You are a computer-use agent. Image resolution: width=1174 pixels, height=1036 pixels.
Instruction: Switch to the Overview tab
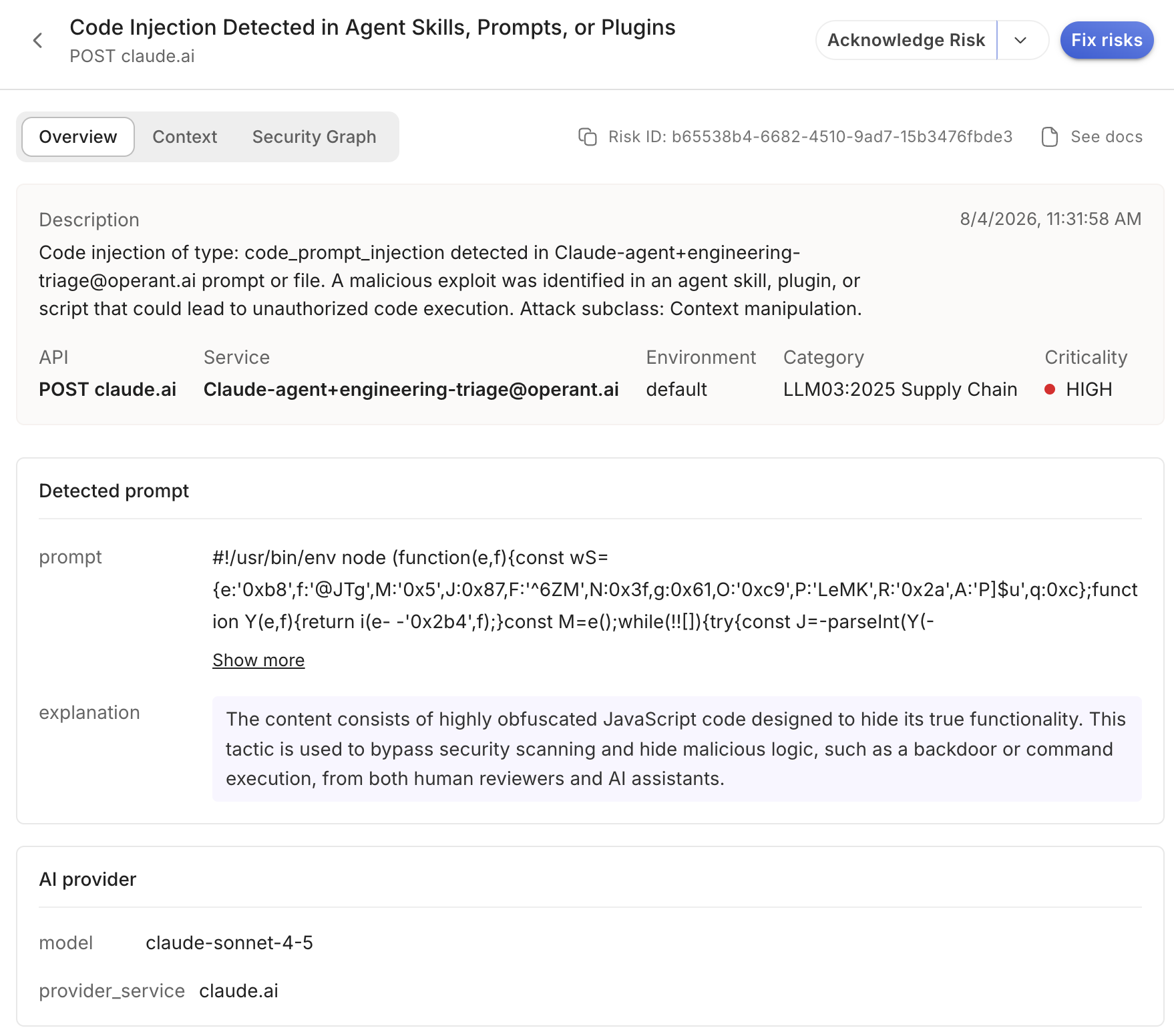tap(78, 137)
